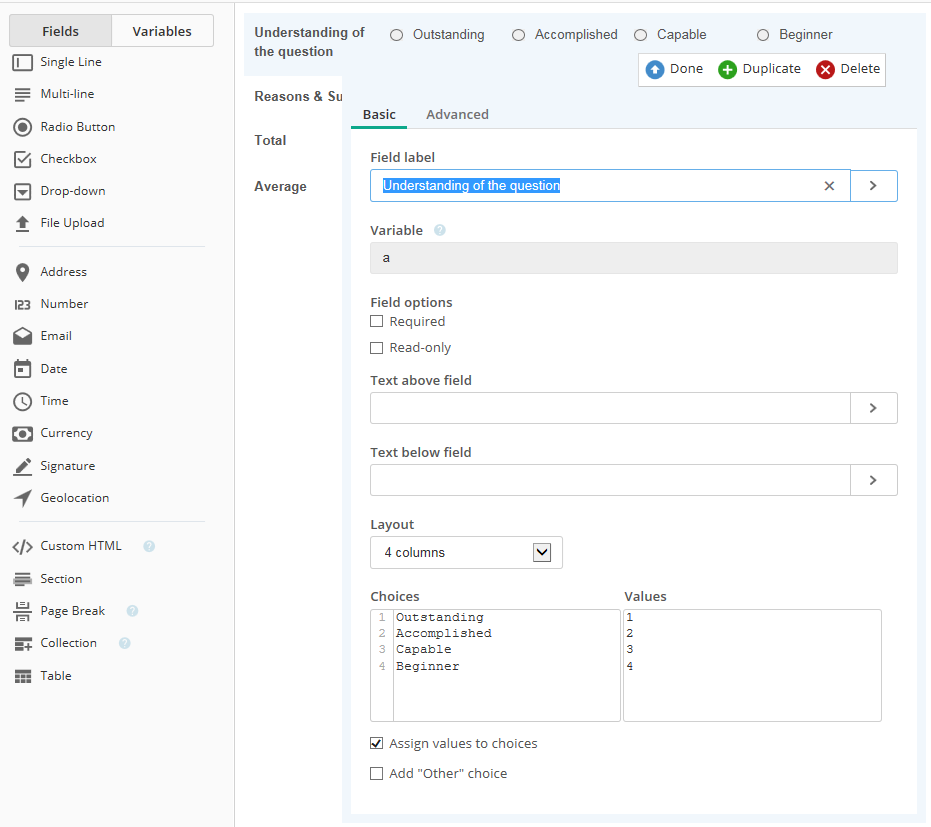Add a Collection element icon
This screenshot has height=827, width=931.
click(x=23, y=644)
